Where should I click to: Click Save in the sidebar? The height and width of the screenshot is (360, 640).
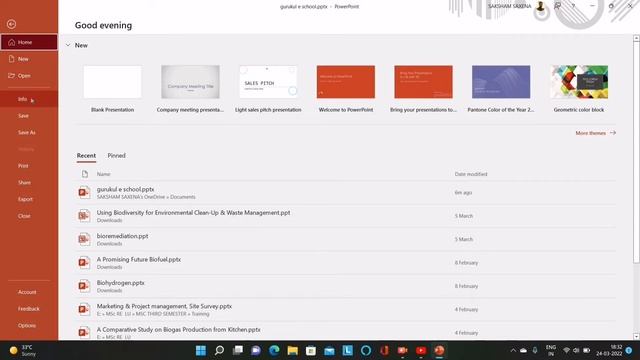(x=29, y=116)
